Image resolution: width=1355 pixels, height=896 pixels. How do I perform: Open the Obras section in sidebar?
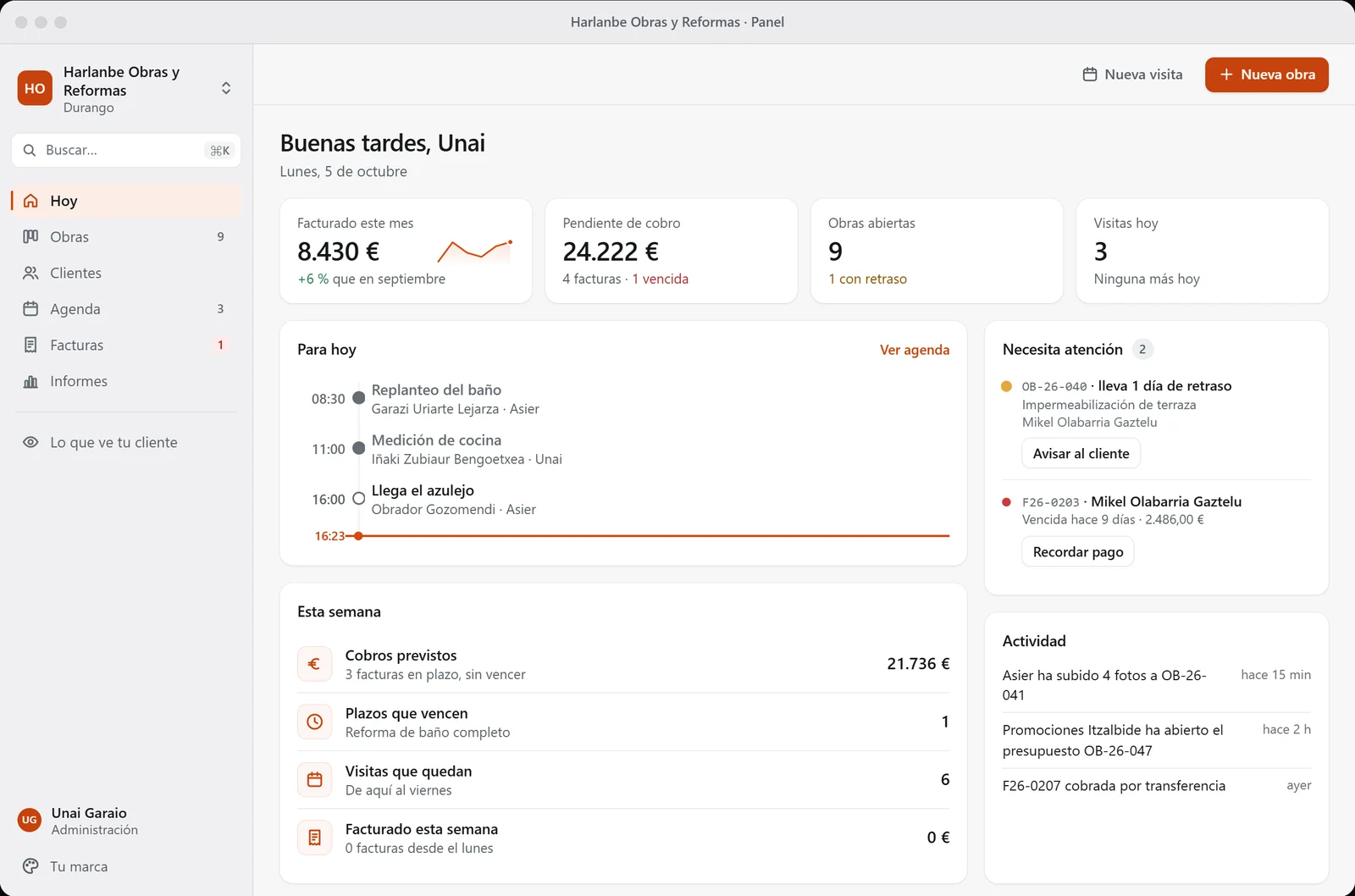tap(126, 237)
